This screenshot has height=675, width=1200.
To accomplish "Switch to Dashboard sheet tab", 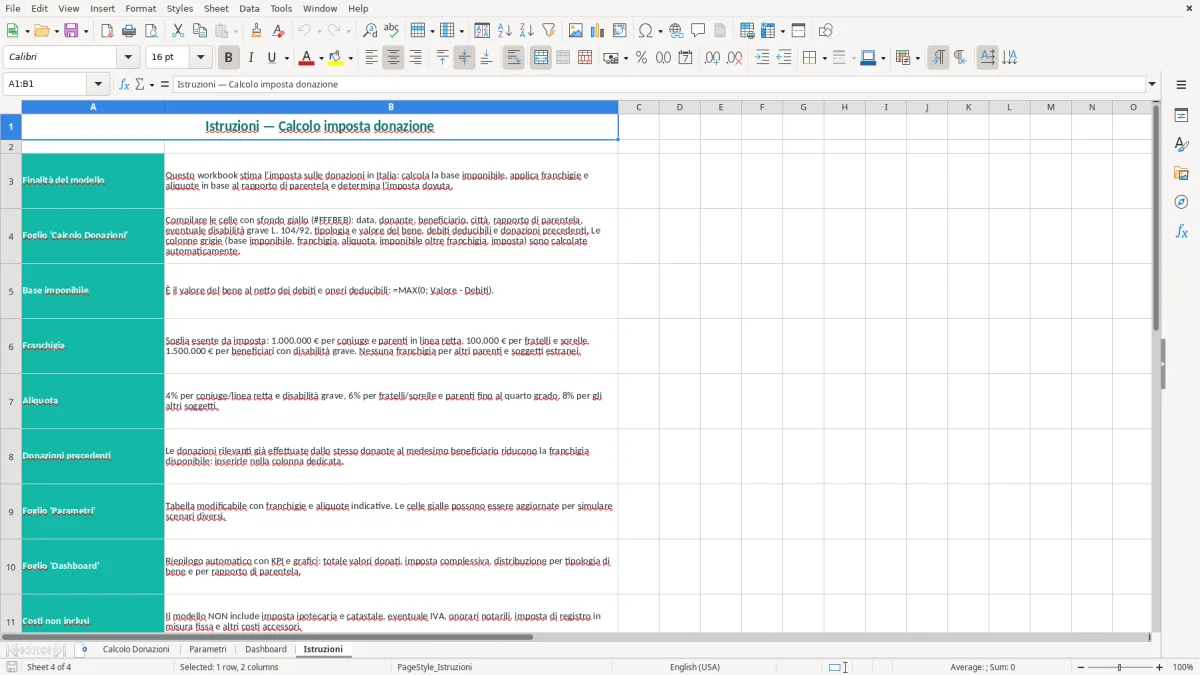I will tap(266, 649).
